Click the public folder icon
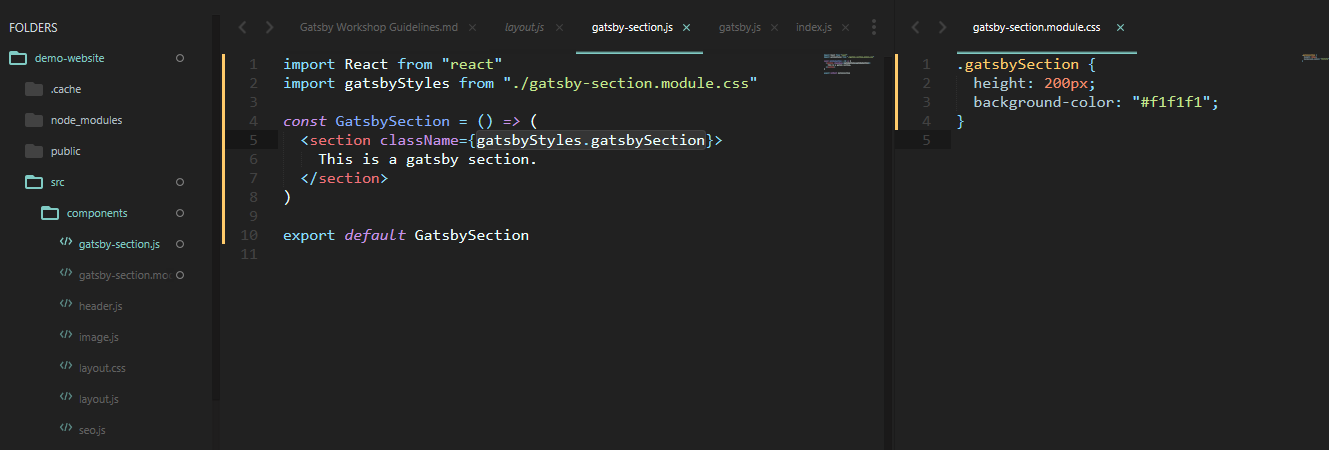Screen dimensions: 1329x454 coord(33,151)
